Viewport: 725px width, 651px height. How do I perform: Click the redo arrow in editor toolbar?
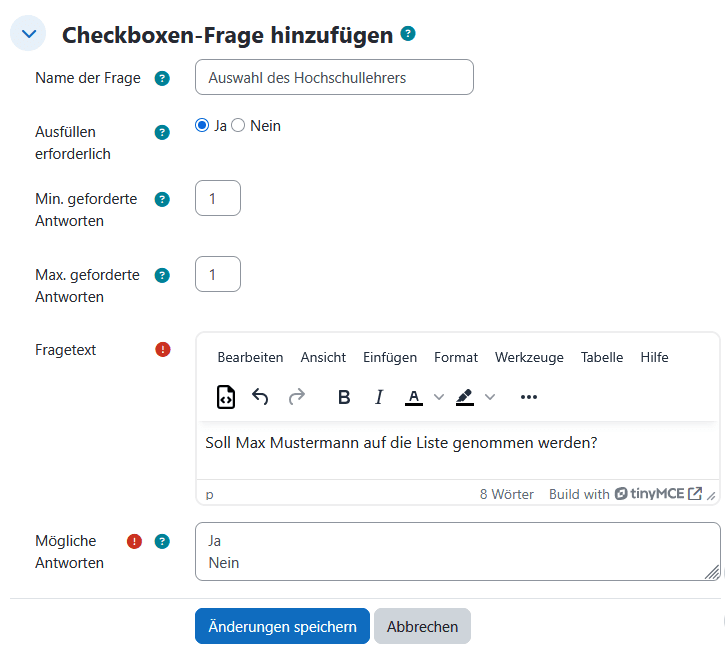(x=297, y=397)
